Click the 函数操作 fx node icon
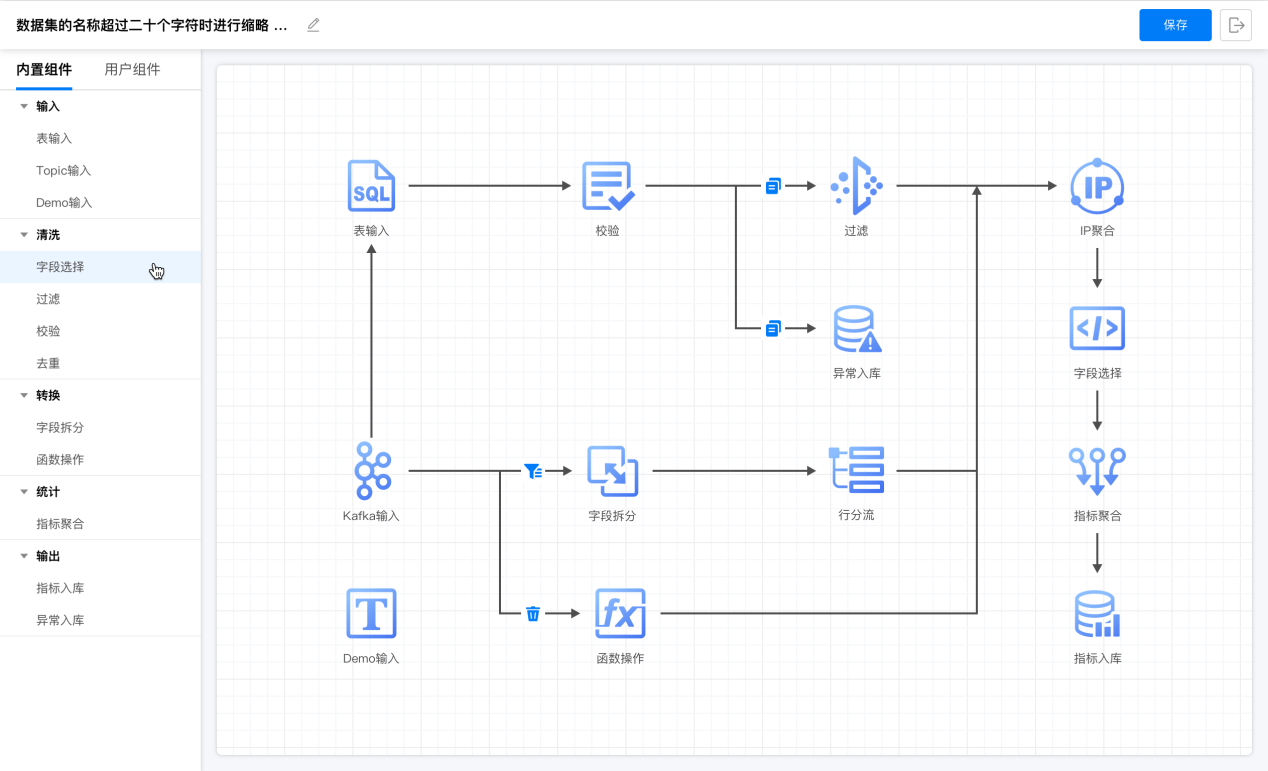Viewport: 1268px width, 771px height. pos(620,613)
